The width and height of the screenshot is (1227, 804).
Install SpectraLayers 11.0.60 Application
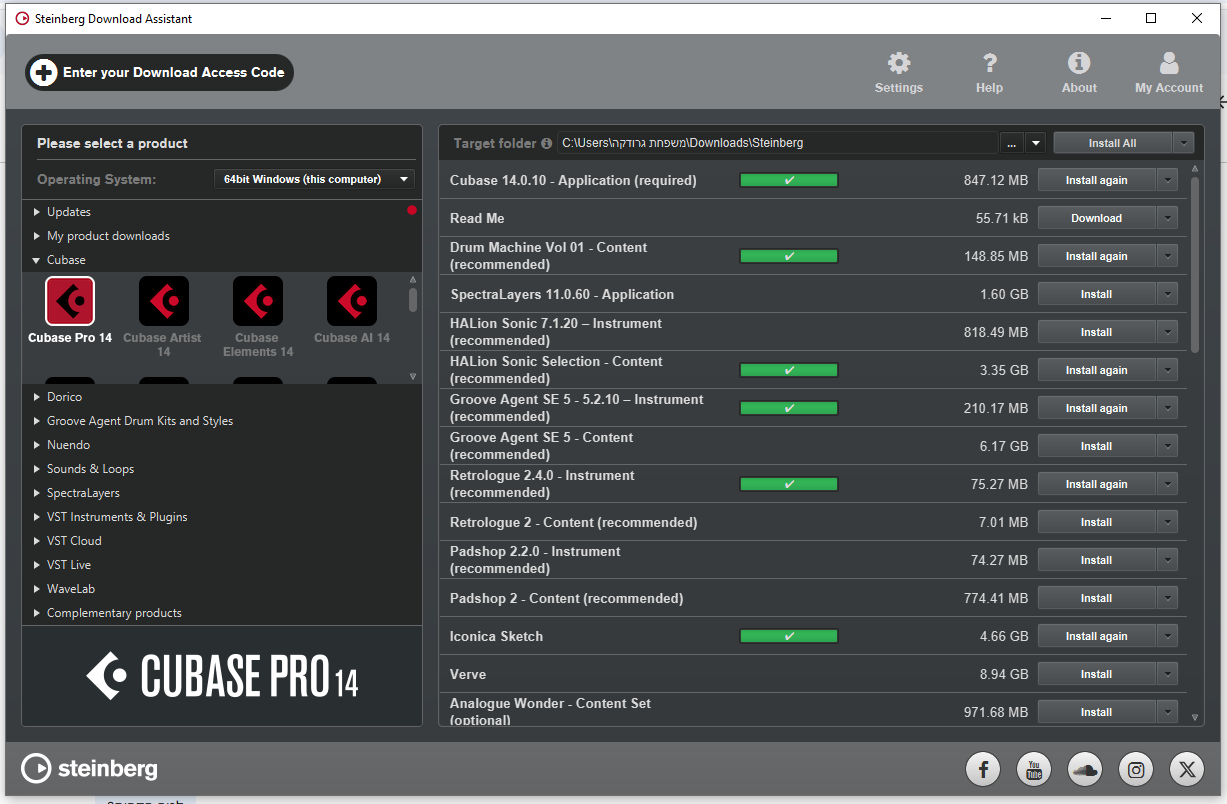pos(1097,294)
